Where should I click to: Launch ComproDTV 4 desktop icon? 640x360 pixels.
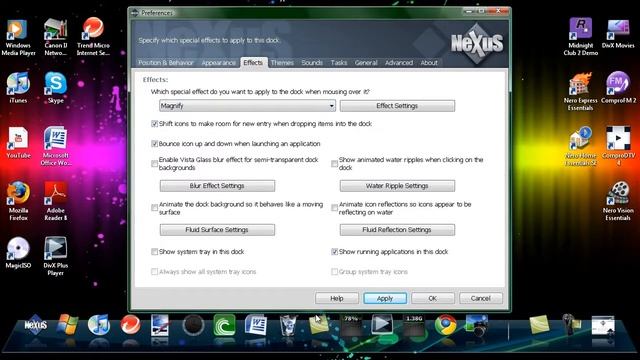pyautogui.click(x=618, y=146)
